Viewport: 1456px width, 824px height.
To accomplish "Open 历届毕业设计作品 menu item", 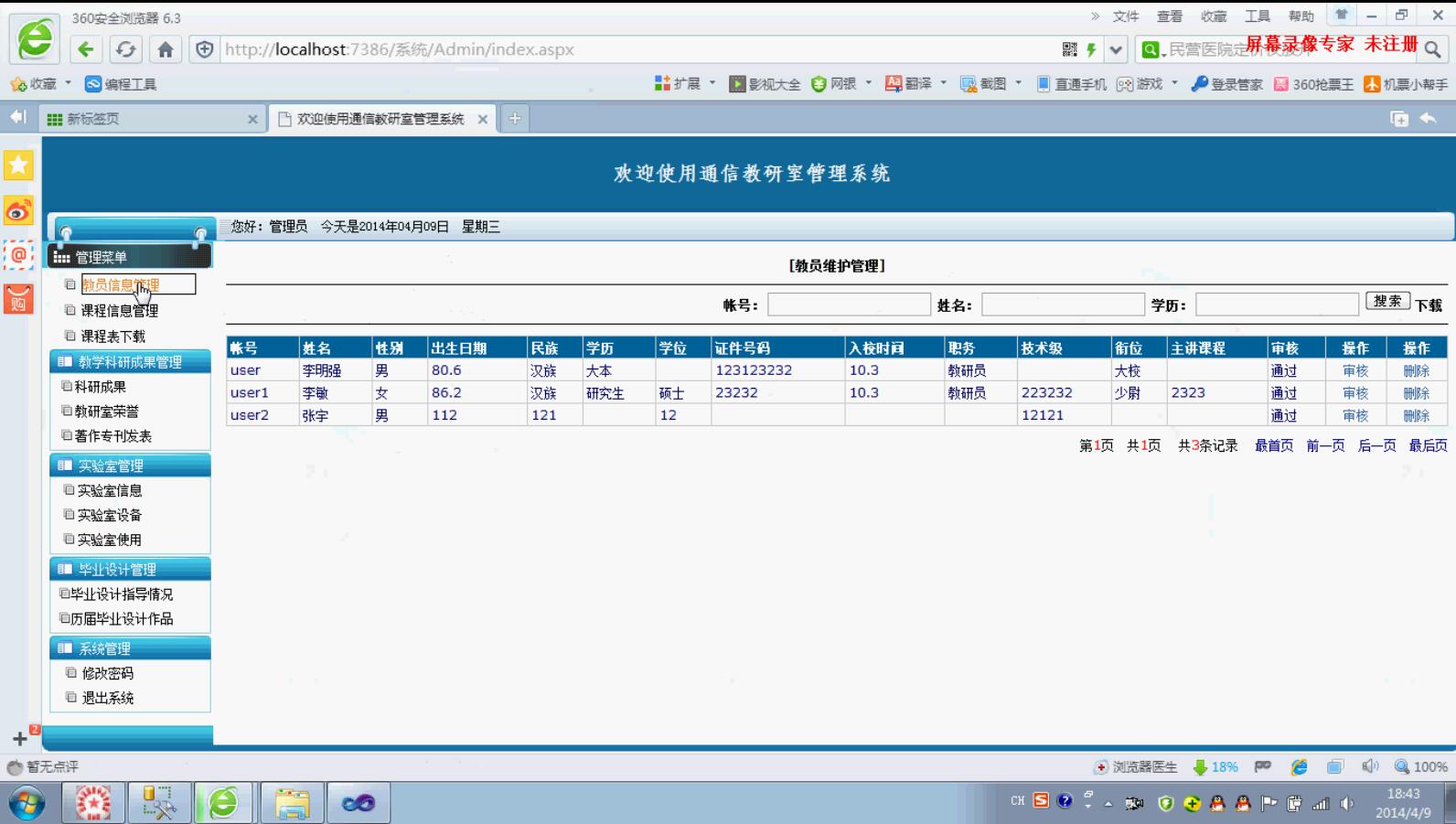I will pyautogui.click(x=122, y=619).
